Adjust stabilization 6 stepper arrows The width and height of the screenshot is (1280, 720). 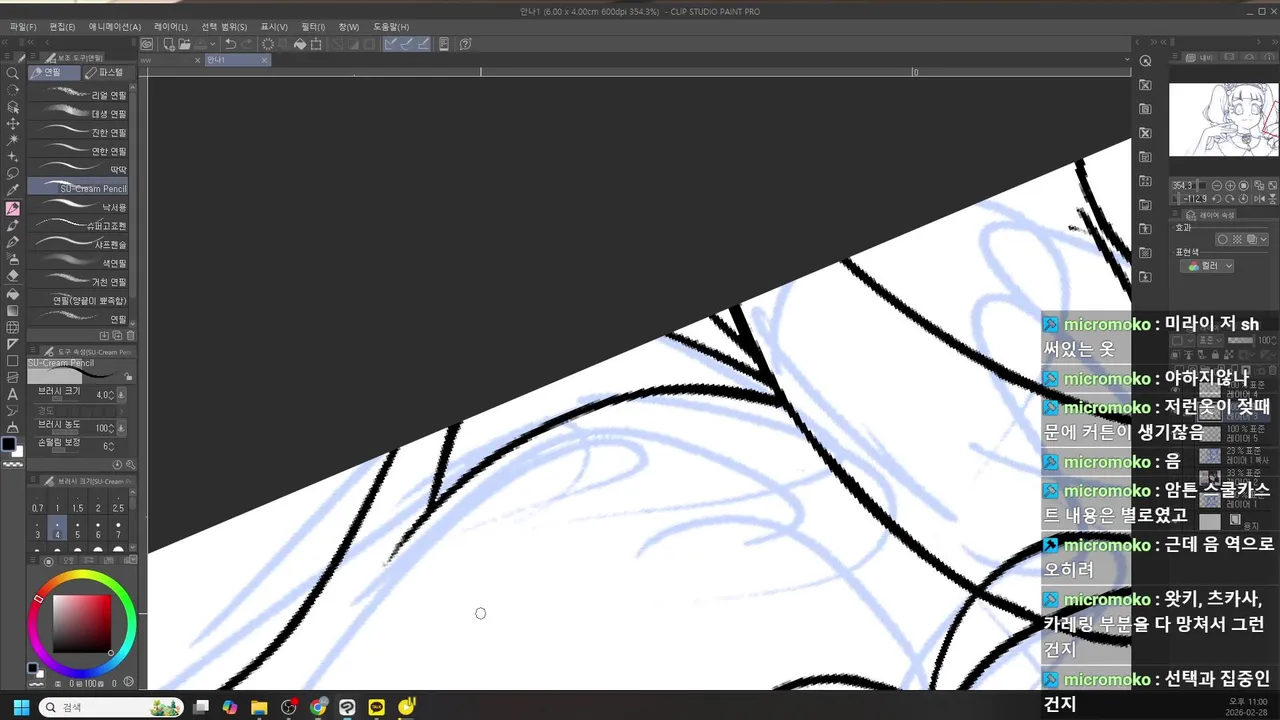coord(113,446)
